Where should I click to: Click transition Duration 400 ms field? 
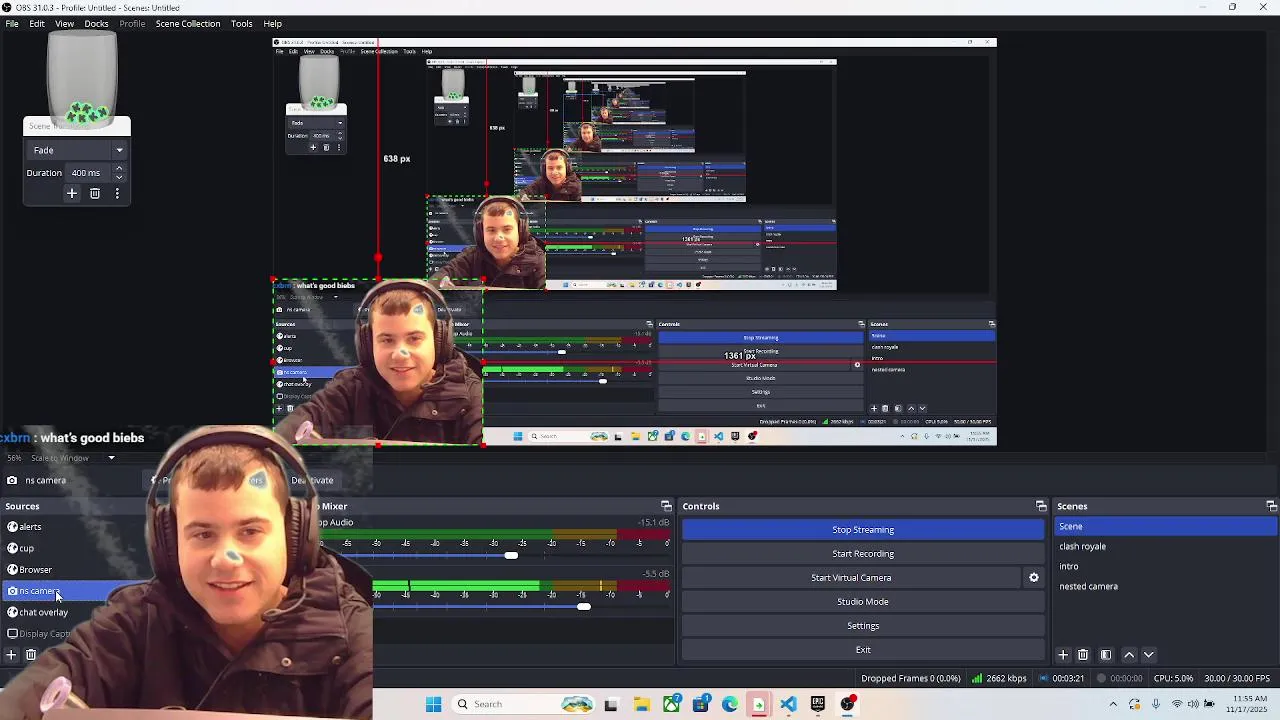point(89,173)
